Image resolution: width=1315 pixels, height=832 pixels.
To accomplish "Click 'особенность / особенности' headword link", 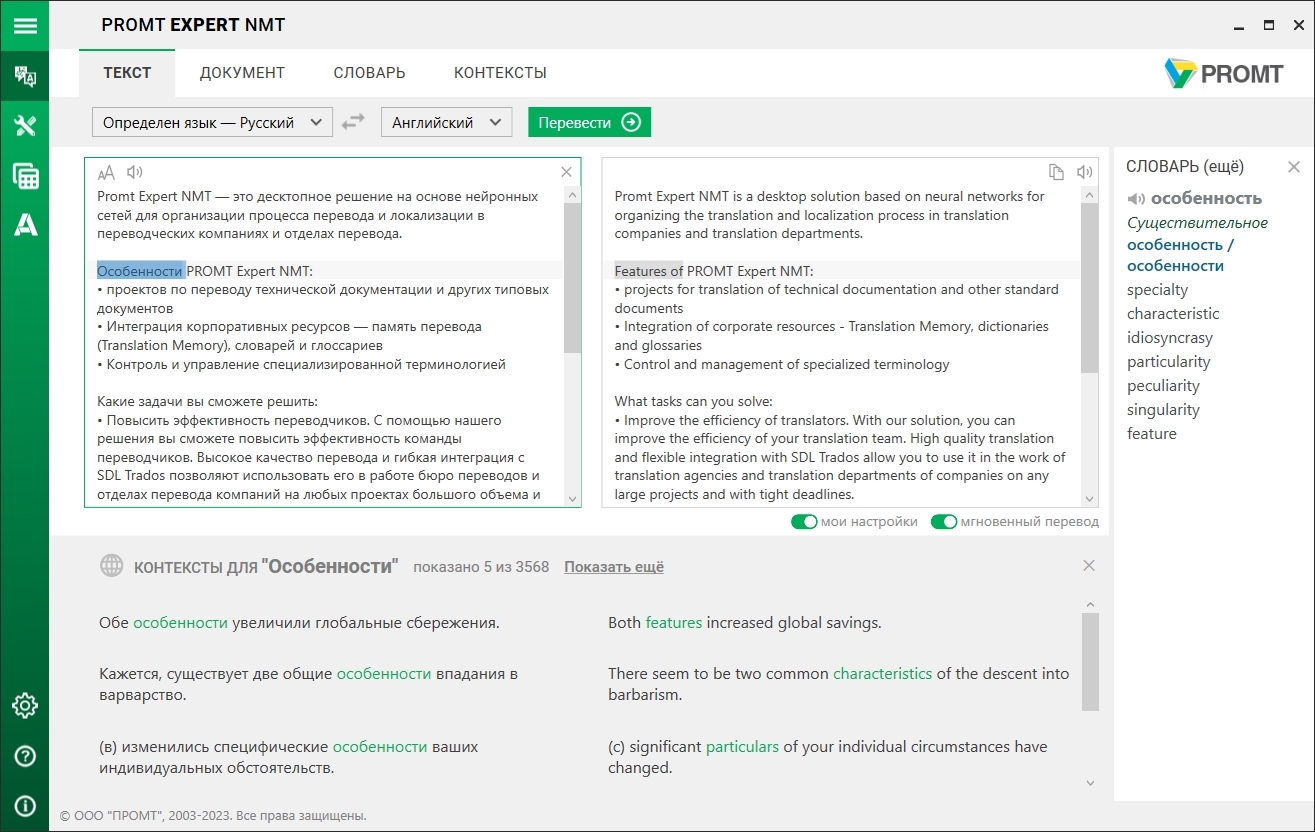I will pos(1180,255).
